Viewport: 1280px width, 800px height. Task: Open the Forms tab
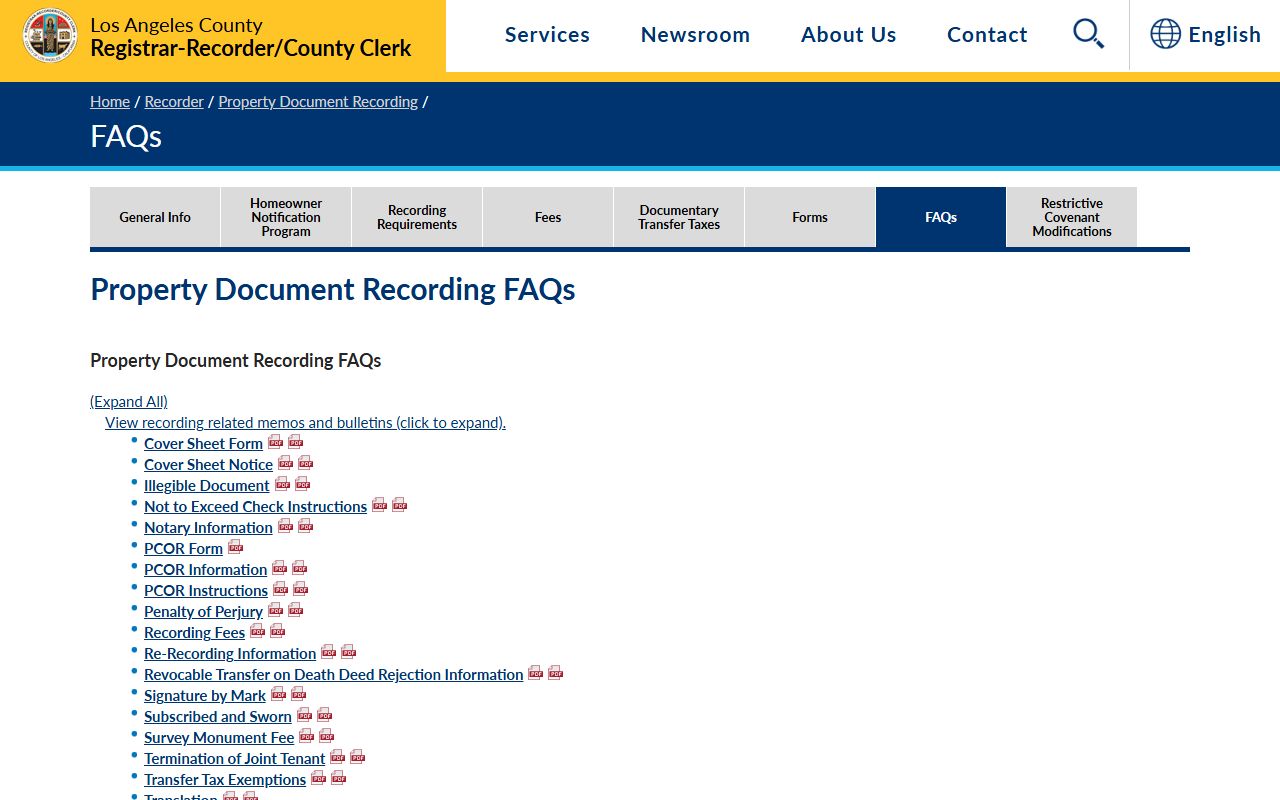[x=810, y=217]
